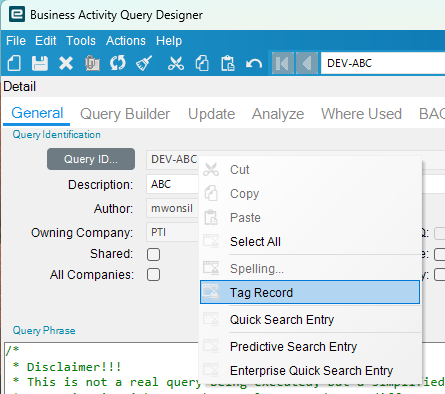Choose Select All from context menu
445x394 pixels.
310,241
